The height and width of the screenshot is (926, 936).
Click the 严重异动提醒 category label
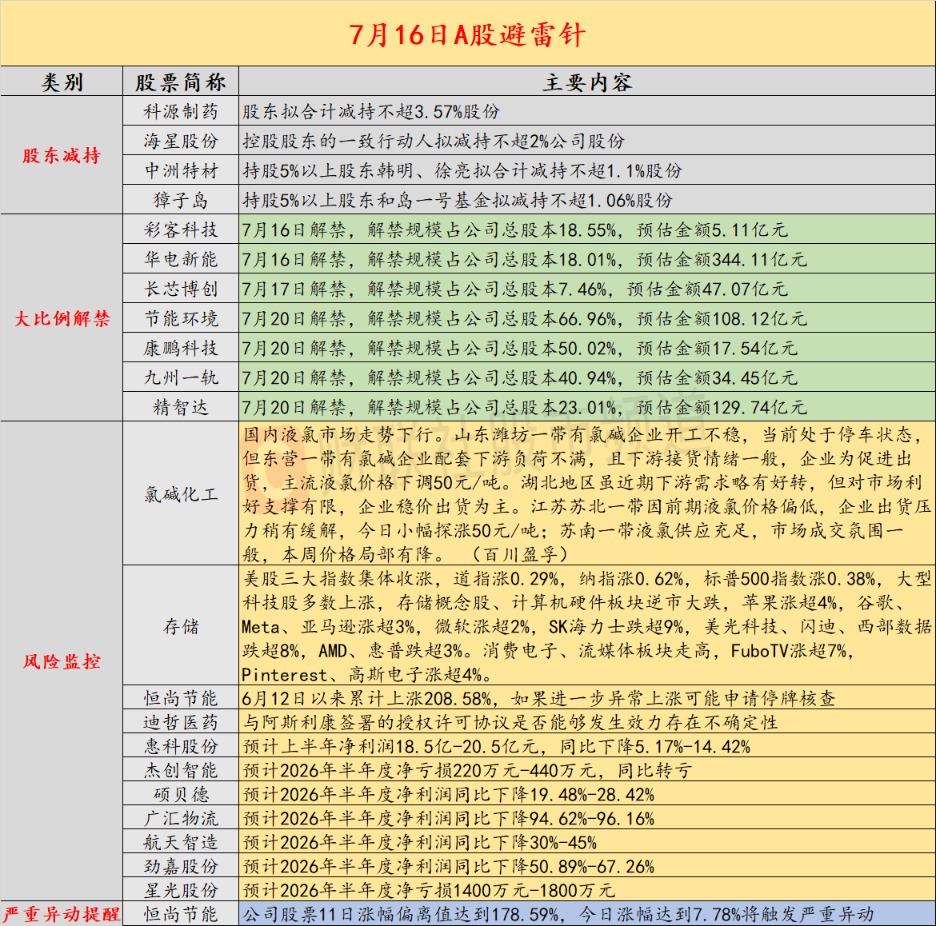coord(61,914)
